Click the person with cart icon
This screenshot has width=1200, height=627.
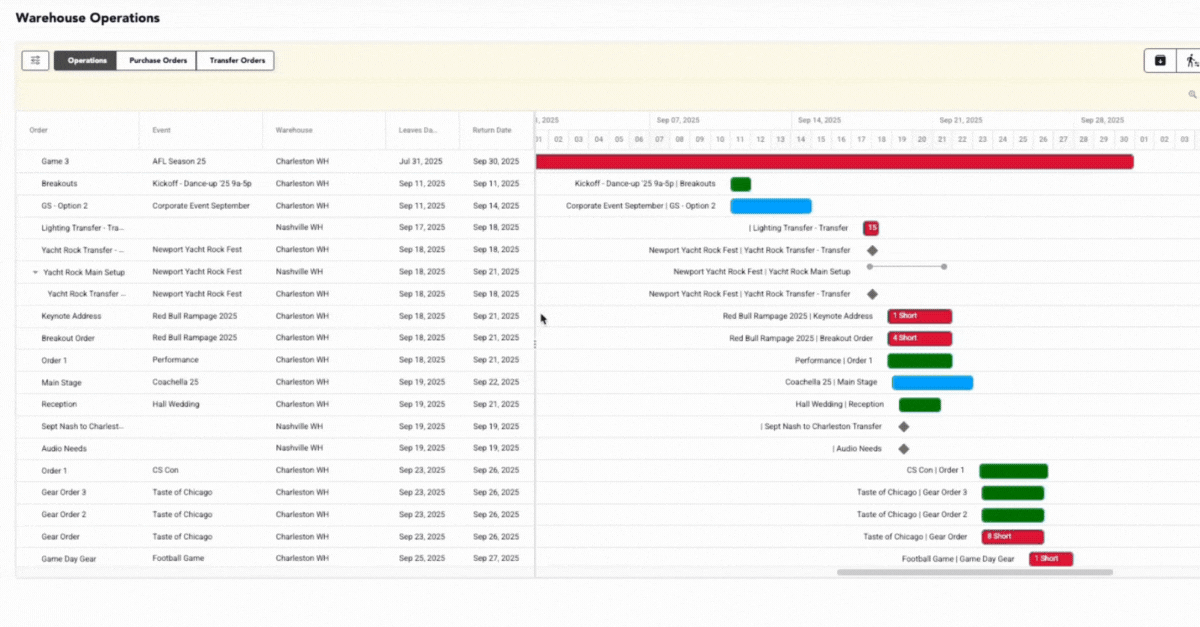(x=1190, y=61)
